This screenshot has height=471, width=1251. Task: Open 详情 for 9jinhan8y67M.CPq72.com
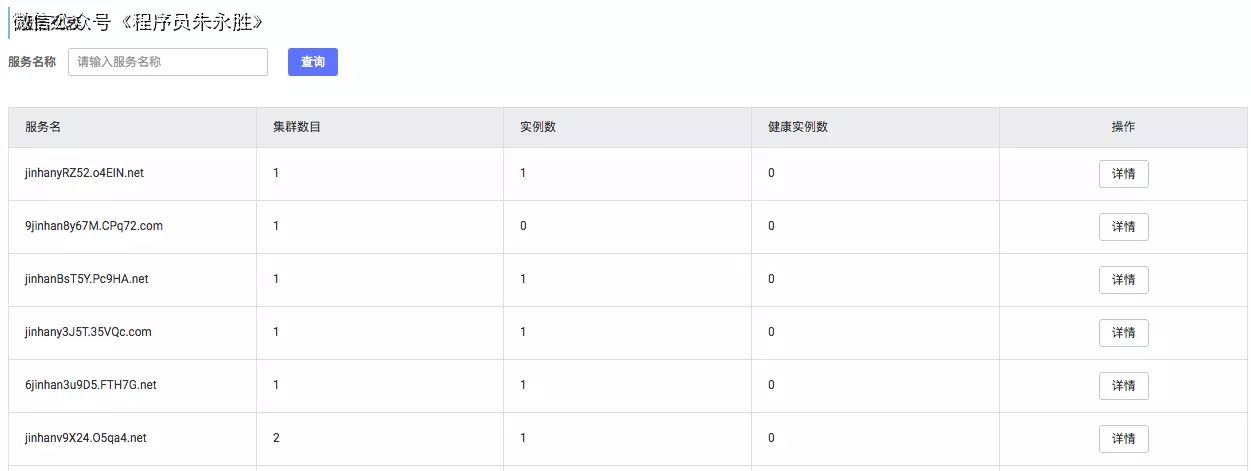[1123, 226]
